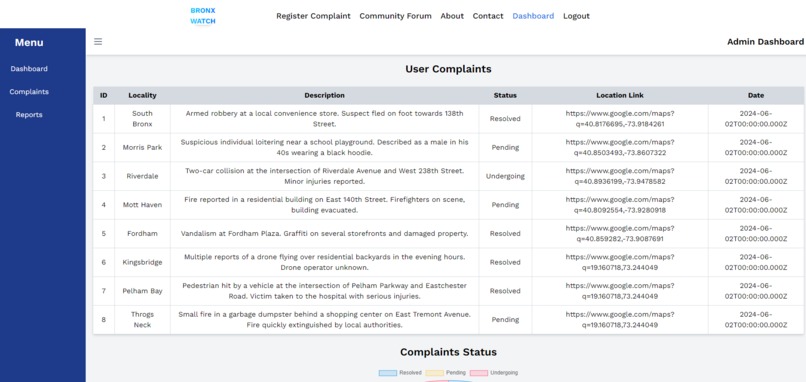806x382 pixels.
Task: Click the Resolved status for Fordham
Action: [x=505, y=233]
